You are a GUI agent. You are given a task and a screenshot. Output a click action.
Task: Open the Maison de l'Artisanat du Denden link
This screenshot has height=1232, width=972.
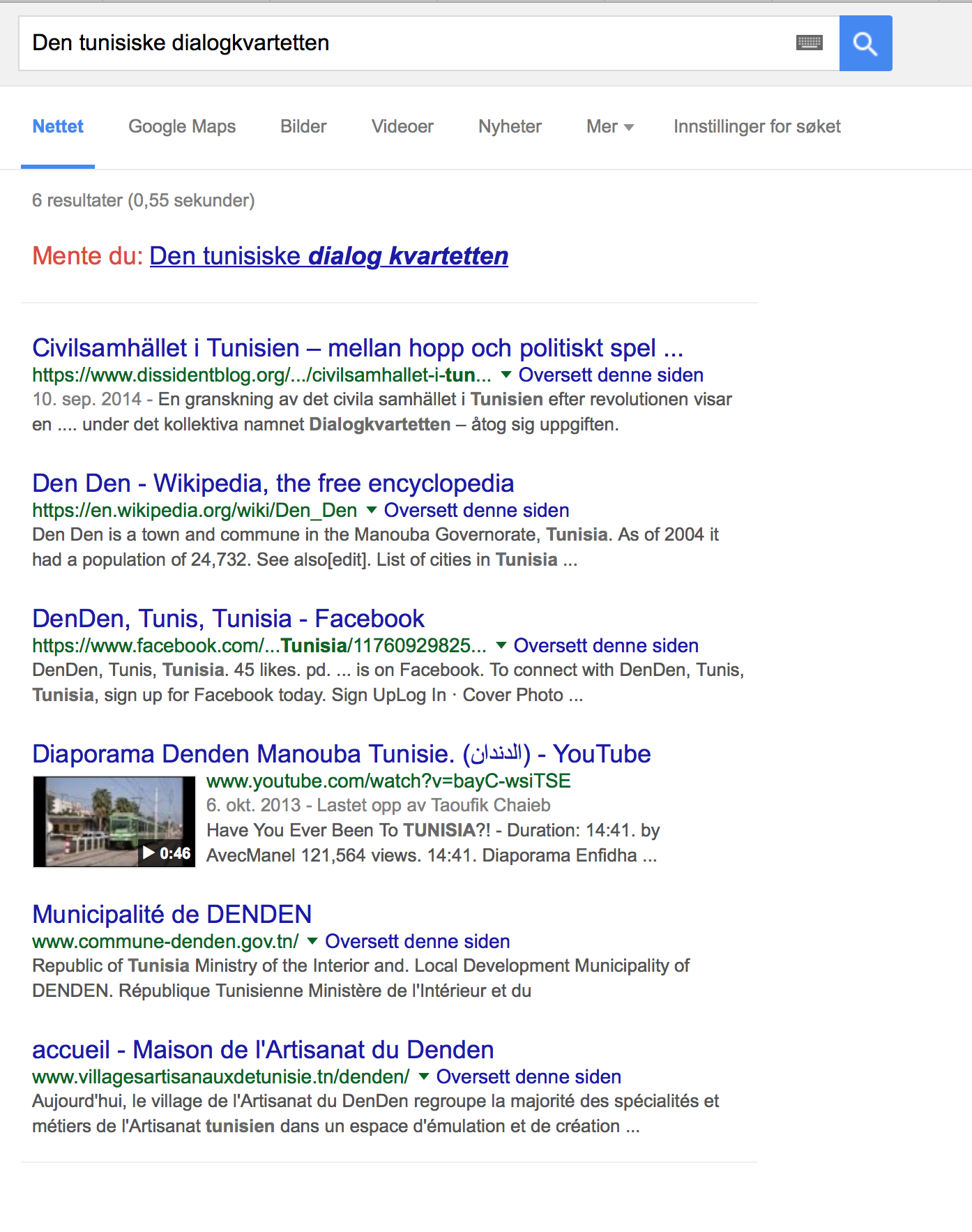click(263, 1050)
